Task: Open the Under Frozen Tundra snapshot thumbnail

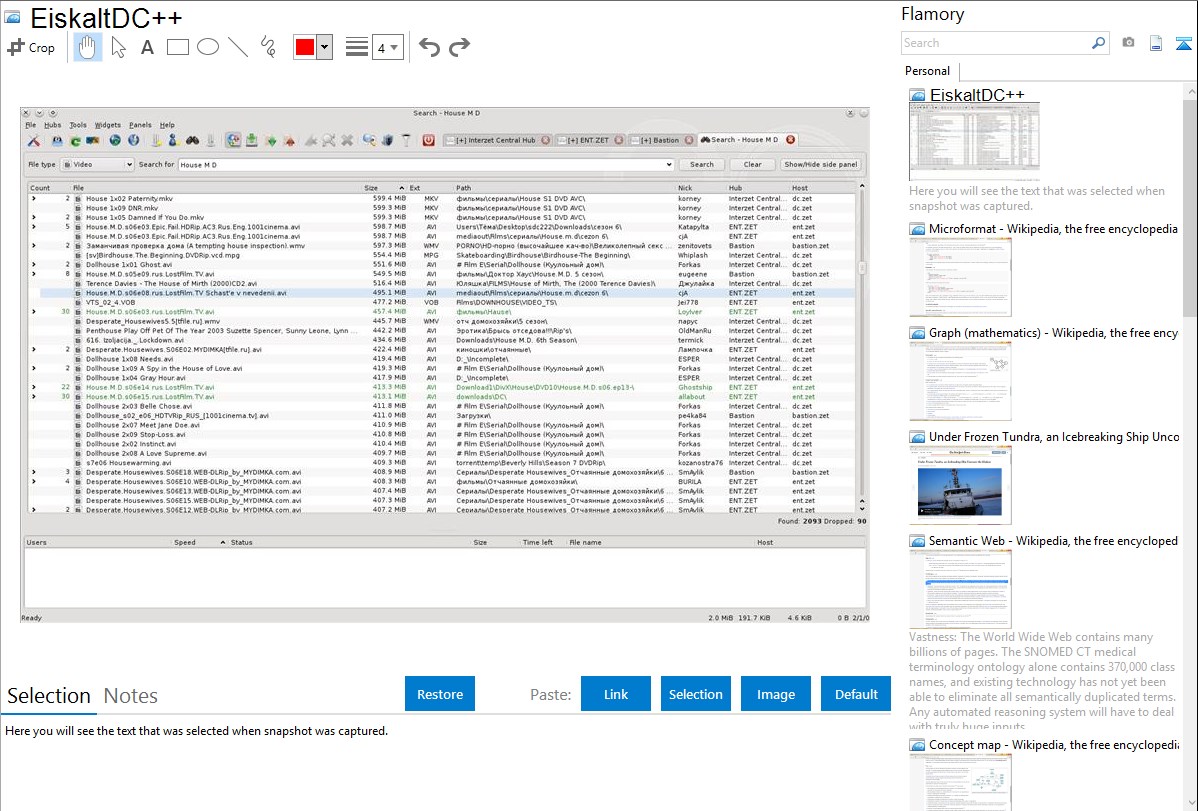Action: pyautogui.click(x=960, y=485)
